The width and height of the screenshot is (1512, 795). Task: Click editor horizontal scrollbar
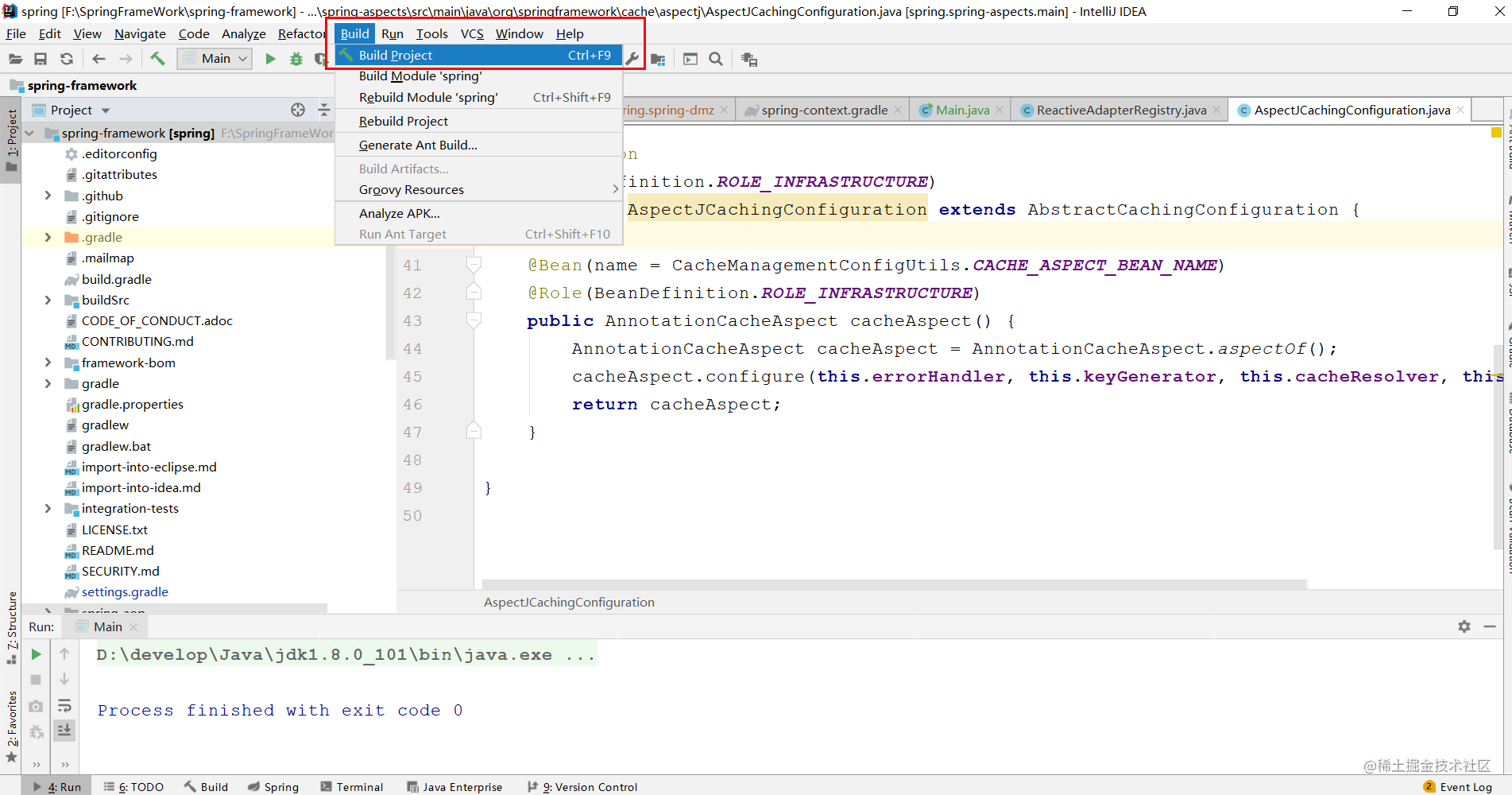tap(894, 584)
